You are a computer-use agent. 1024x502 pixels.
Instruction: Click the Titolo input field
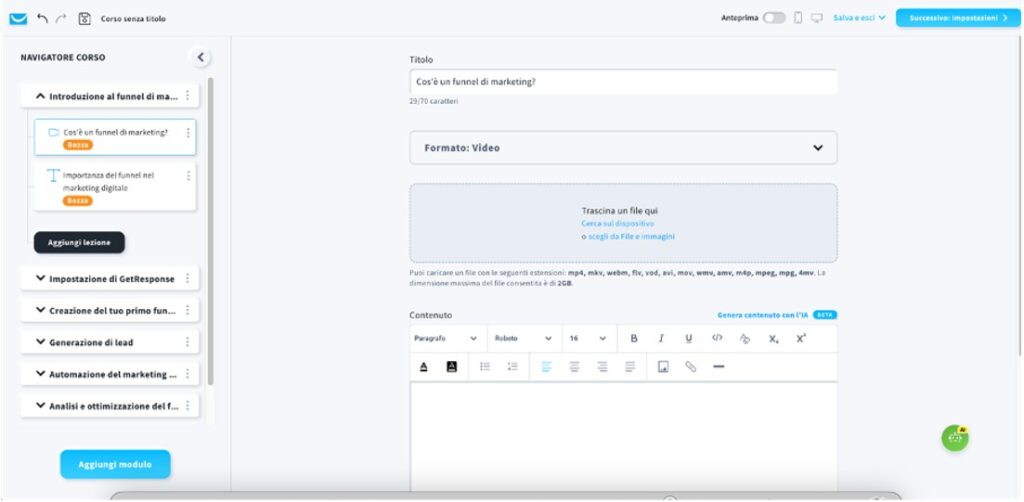tap(623, 82)
